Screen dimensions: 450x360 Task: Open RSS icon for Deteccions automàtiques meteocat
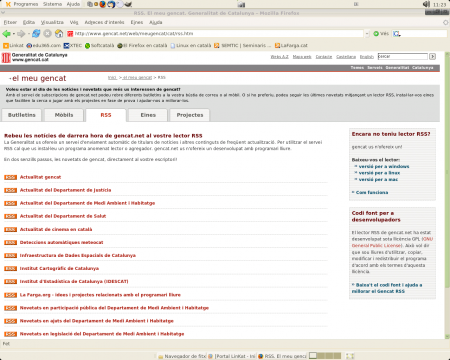[10, 243]
